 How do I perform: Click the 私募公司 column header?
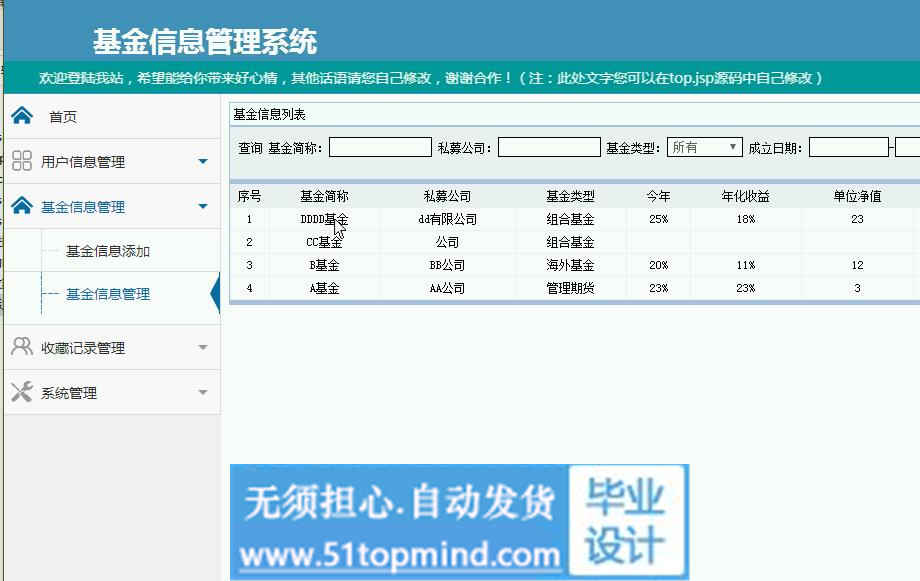coord(447,196)
